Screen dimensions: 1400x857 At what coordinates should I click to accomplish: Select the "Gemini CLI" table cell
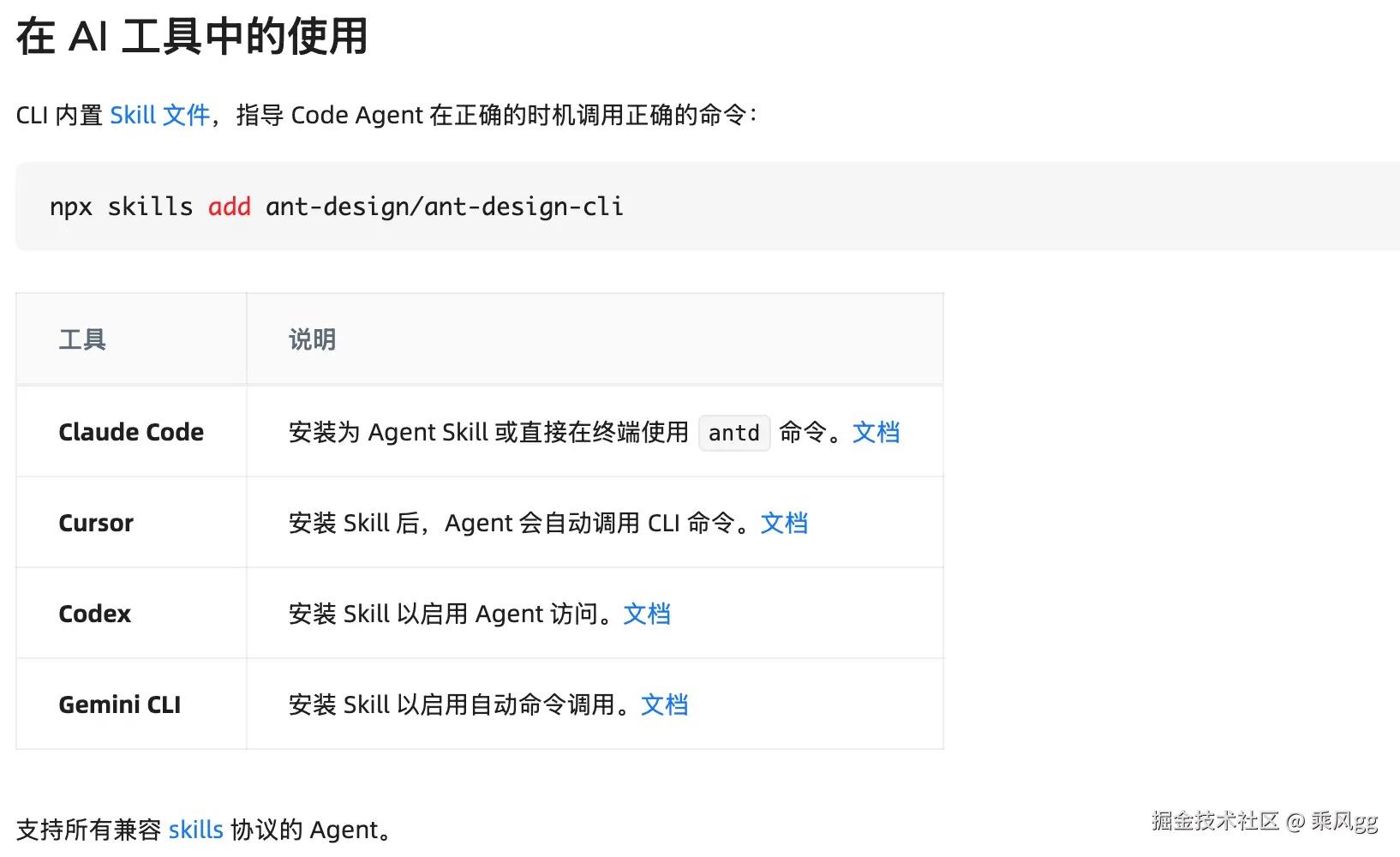click(131, 704)
